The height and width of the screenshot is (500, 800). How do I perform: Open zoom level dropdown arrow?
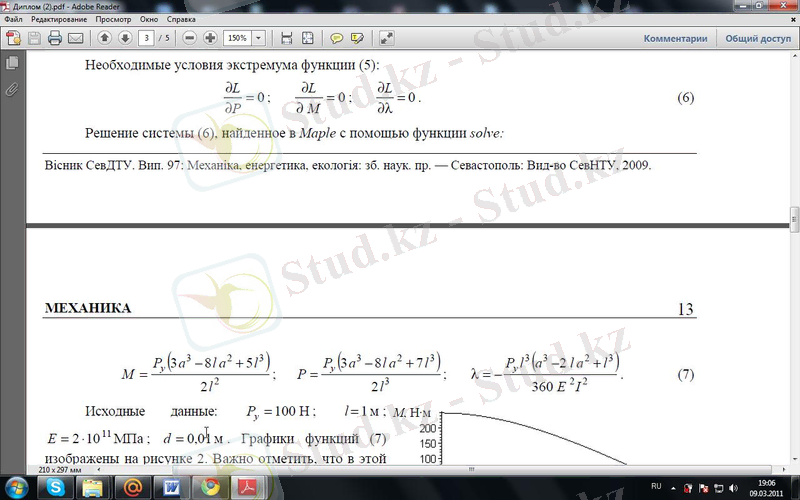(259, 38)
